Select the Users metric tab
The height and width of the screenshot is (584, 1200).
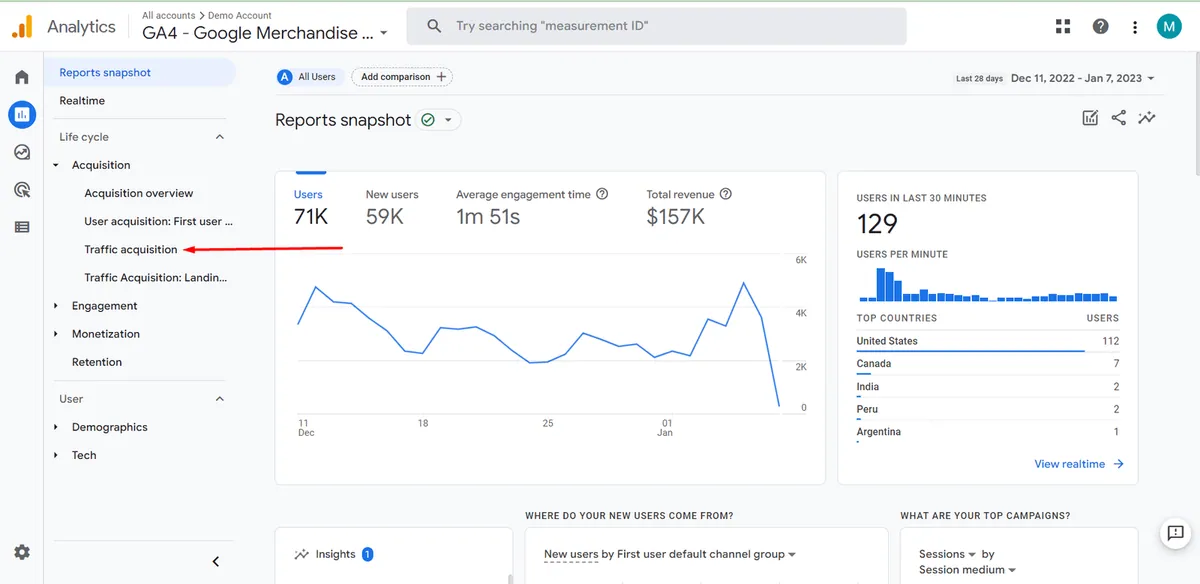312,205
